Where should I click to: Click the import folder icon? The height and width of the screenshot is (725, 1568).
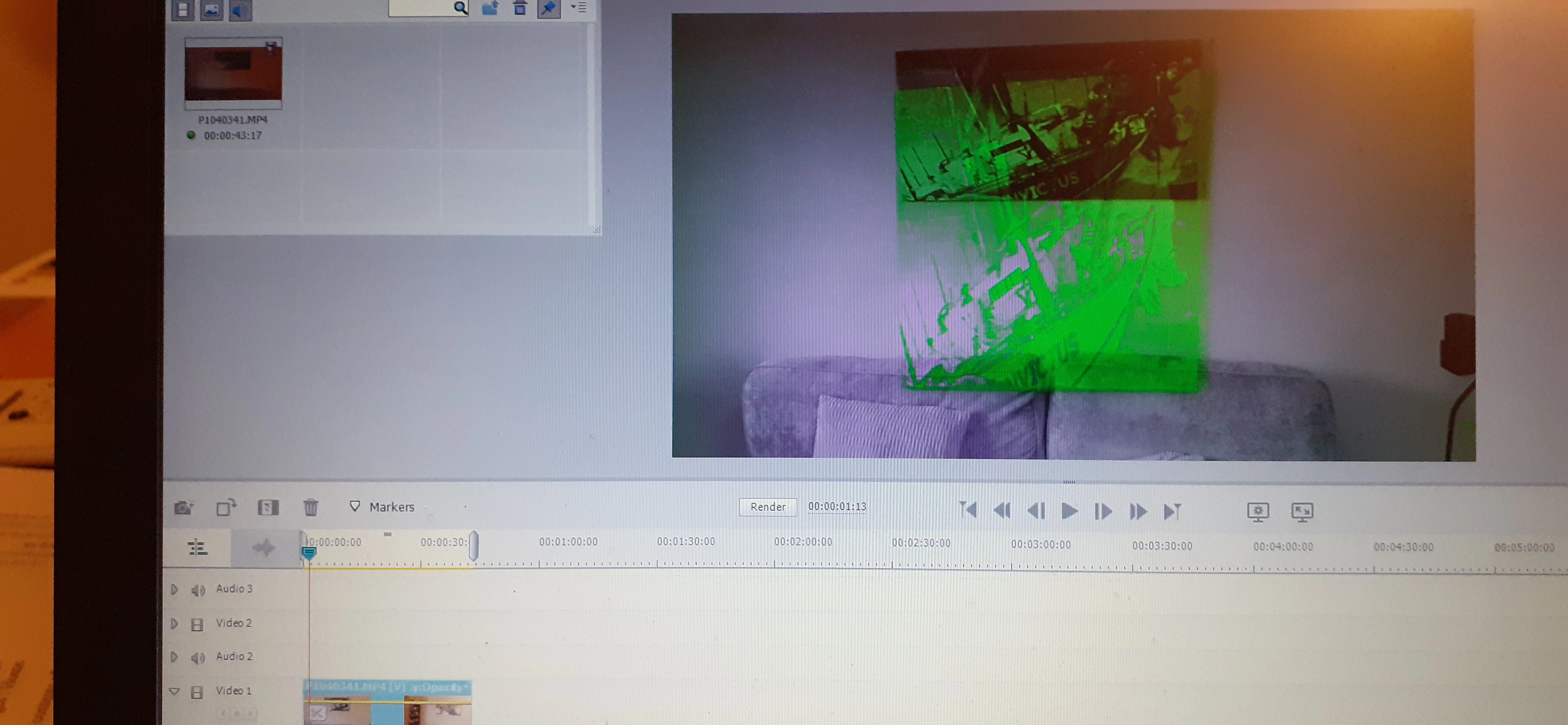click(490, 8)
